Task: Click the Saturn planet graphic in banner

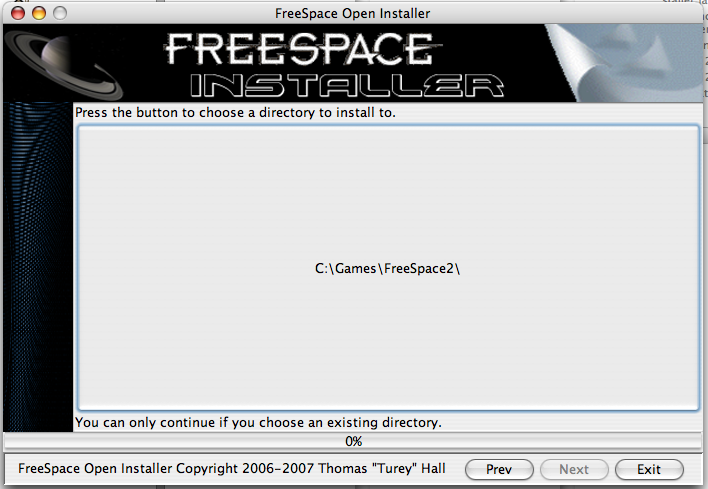Action: click(65, 65)
